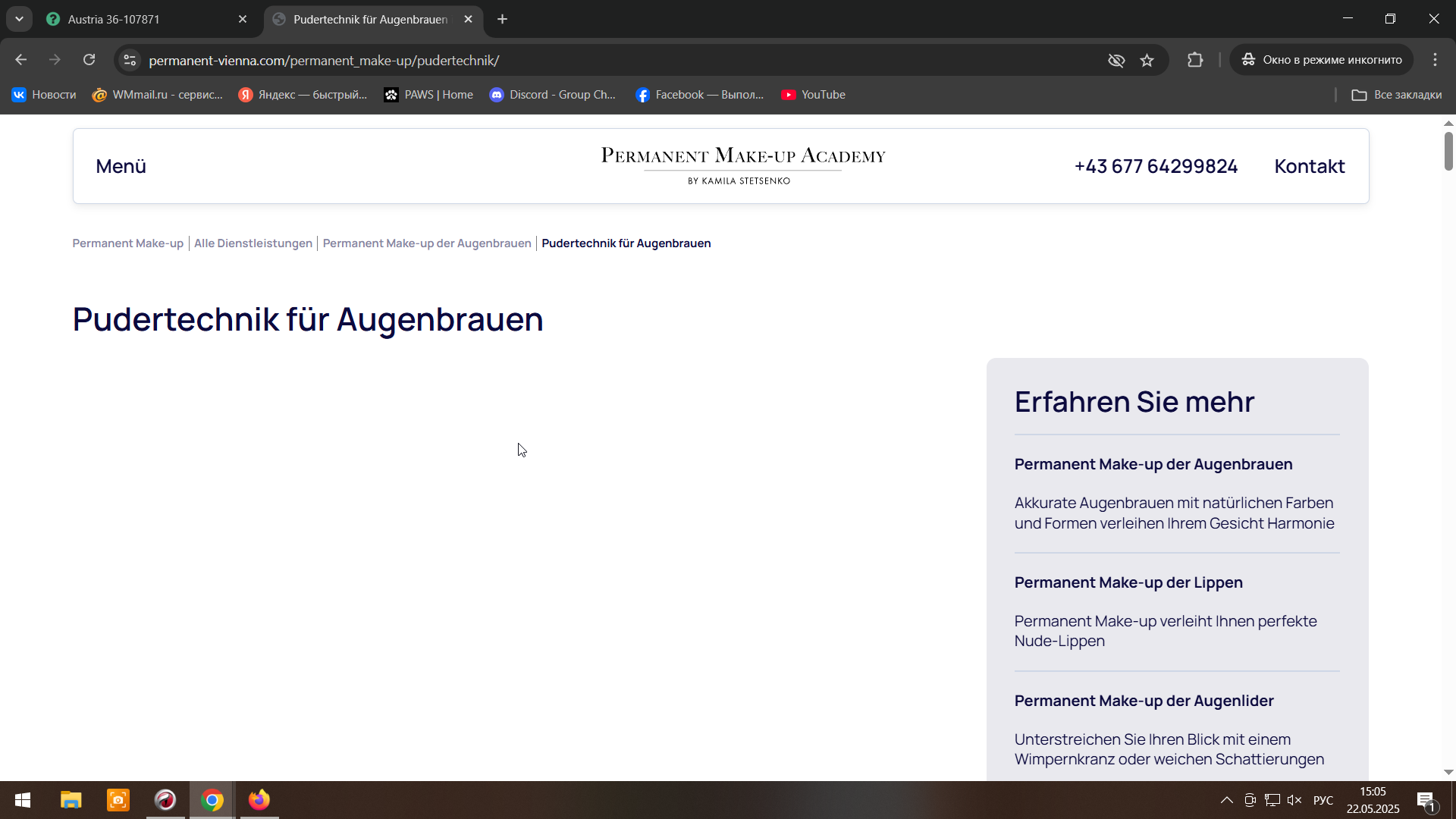This screenshot has height=819, width=1456.
Task: Open Permanent Make-up der Lippen link
Action: point(1128,582)
